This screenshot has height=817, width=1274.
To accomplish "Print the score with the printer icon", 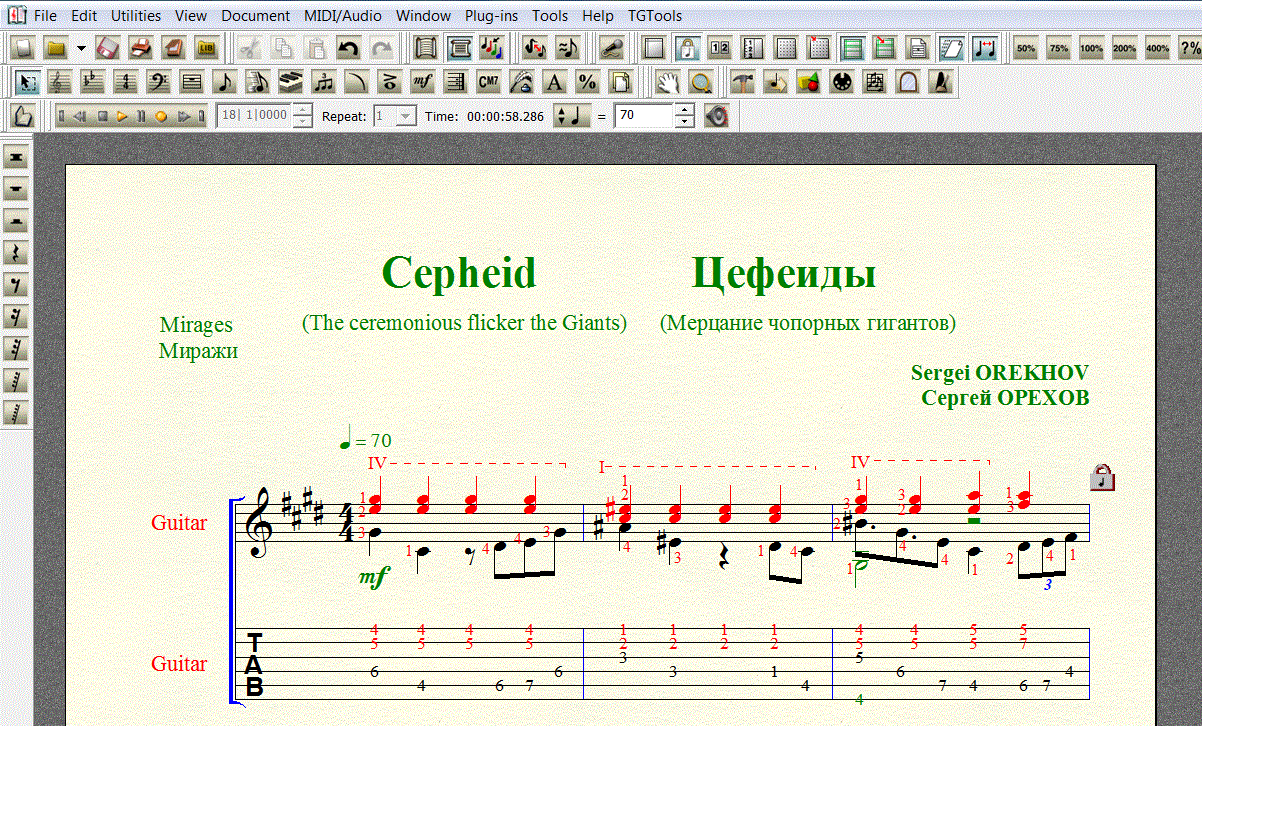I will tap(141, 48).
